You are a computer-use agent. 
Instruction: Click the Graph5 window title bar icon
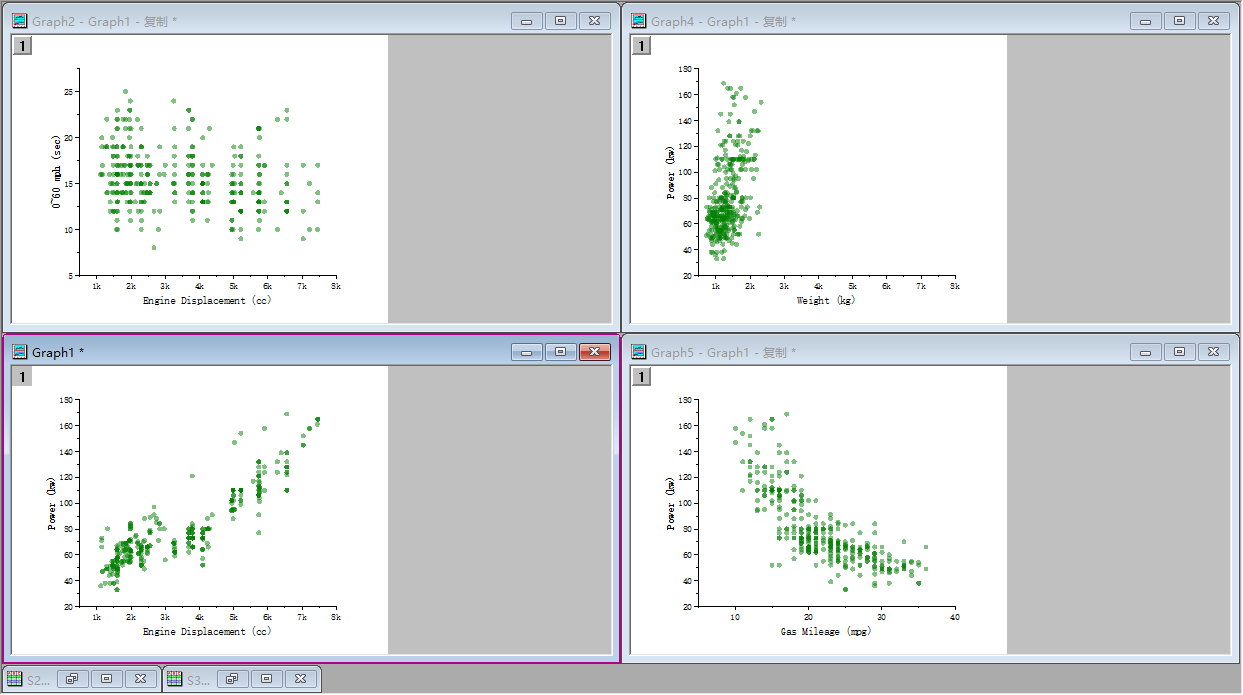pos(639,352)
